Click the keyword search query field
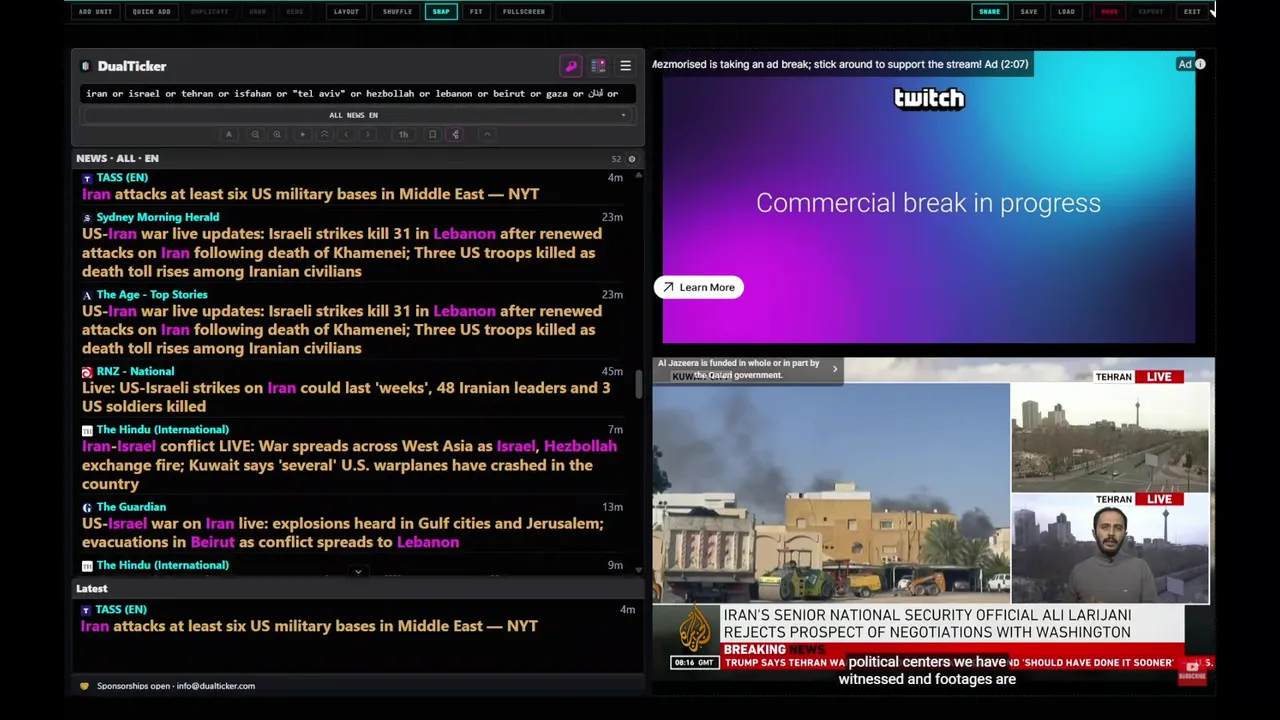The image size is (1280, 720). point(358,93)
